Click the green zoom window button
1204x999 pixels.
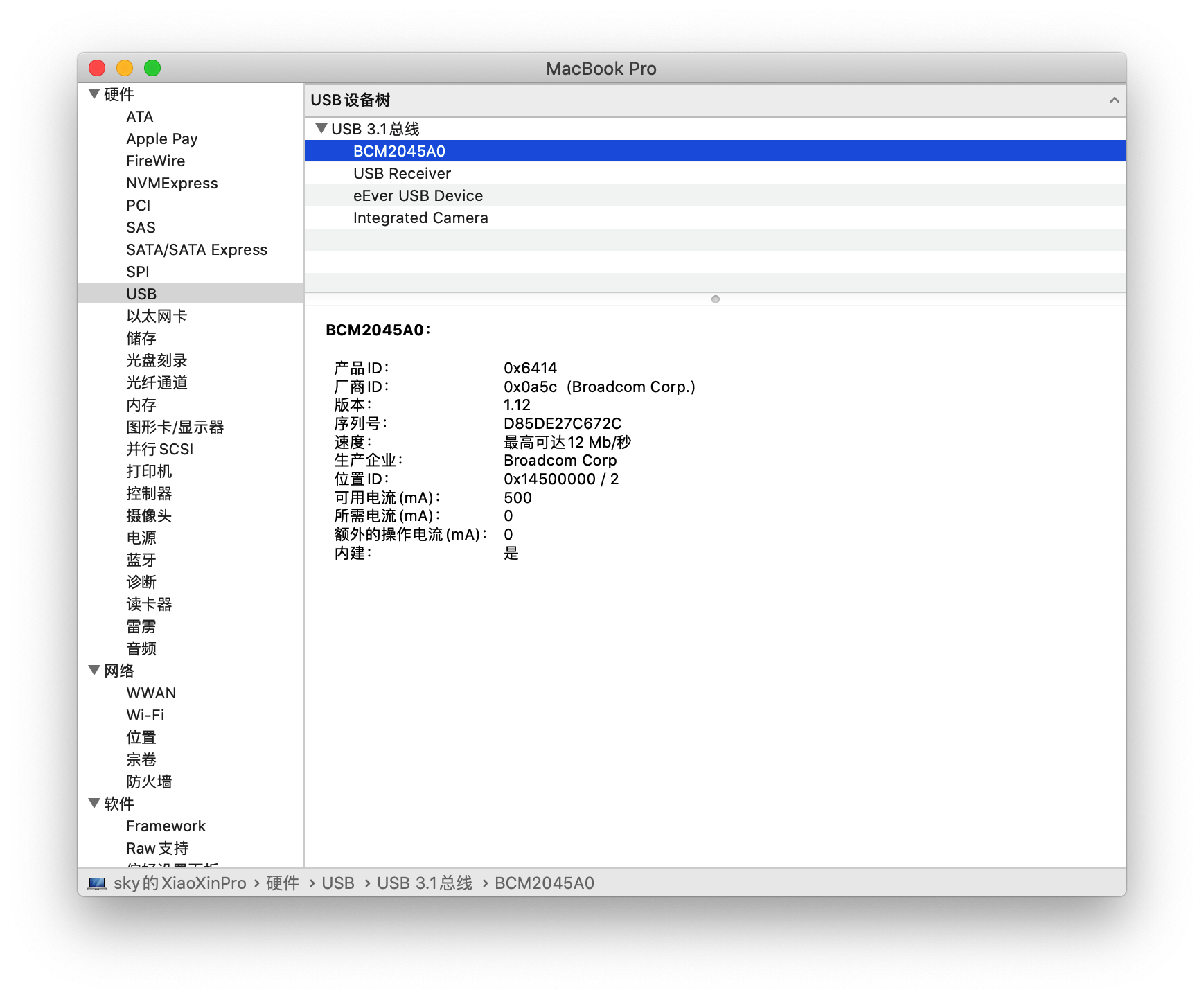coord(152,68)
